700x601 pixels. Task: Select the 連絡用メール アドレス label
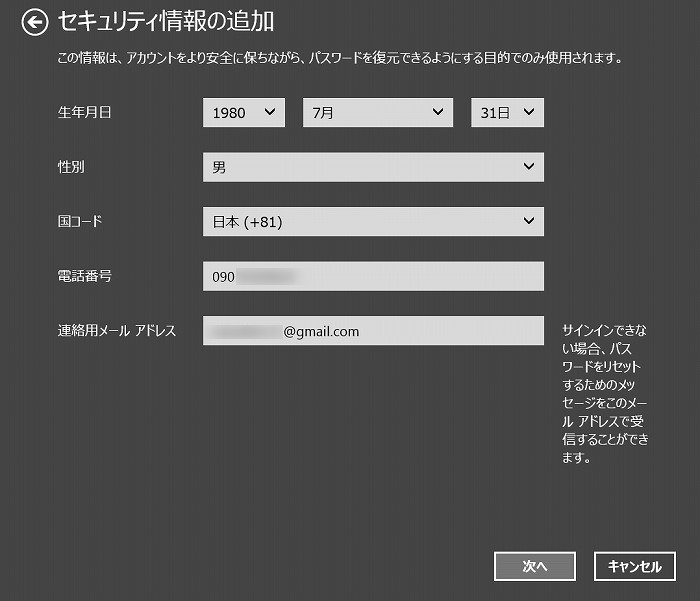click(117, 330)
